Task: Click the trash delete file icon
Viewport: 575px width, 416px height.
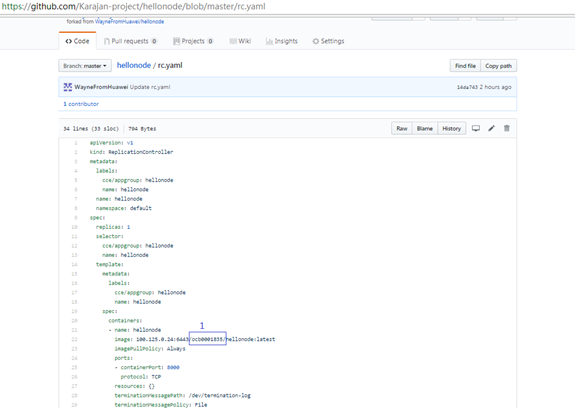Action: click(x=506, y=128)
